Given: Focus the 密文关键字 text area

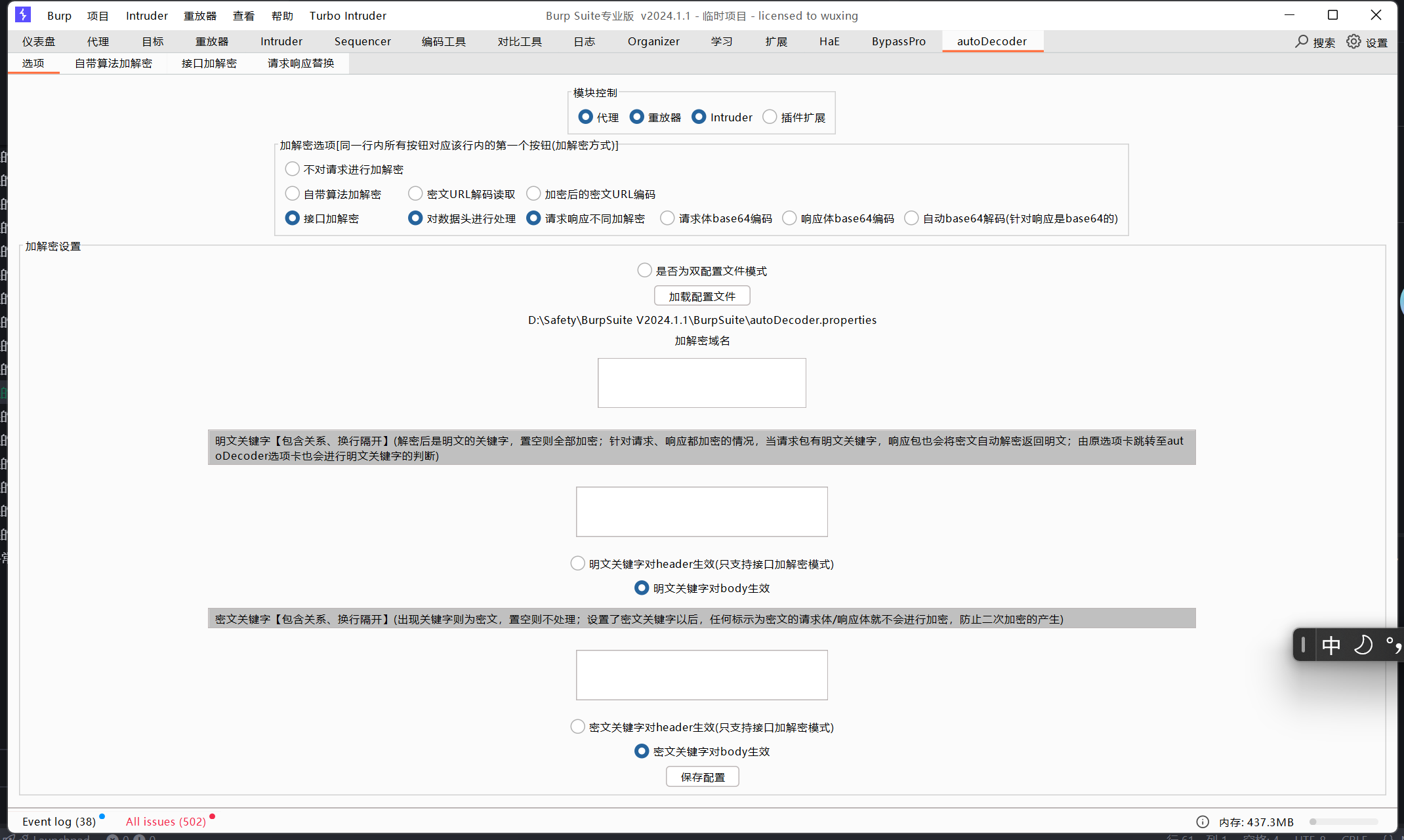Looking at the screenshot, I should point(702,675).
